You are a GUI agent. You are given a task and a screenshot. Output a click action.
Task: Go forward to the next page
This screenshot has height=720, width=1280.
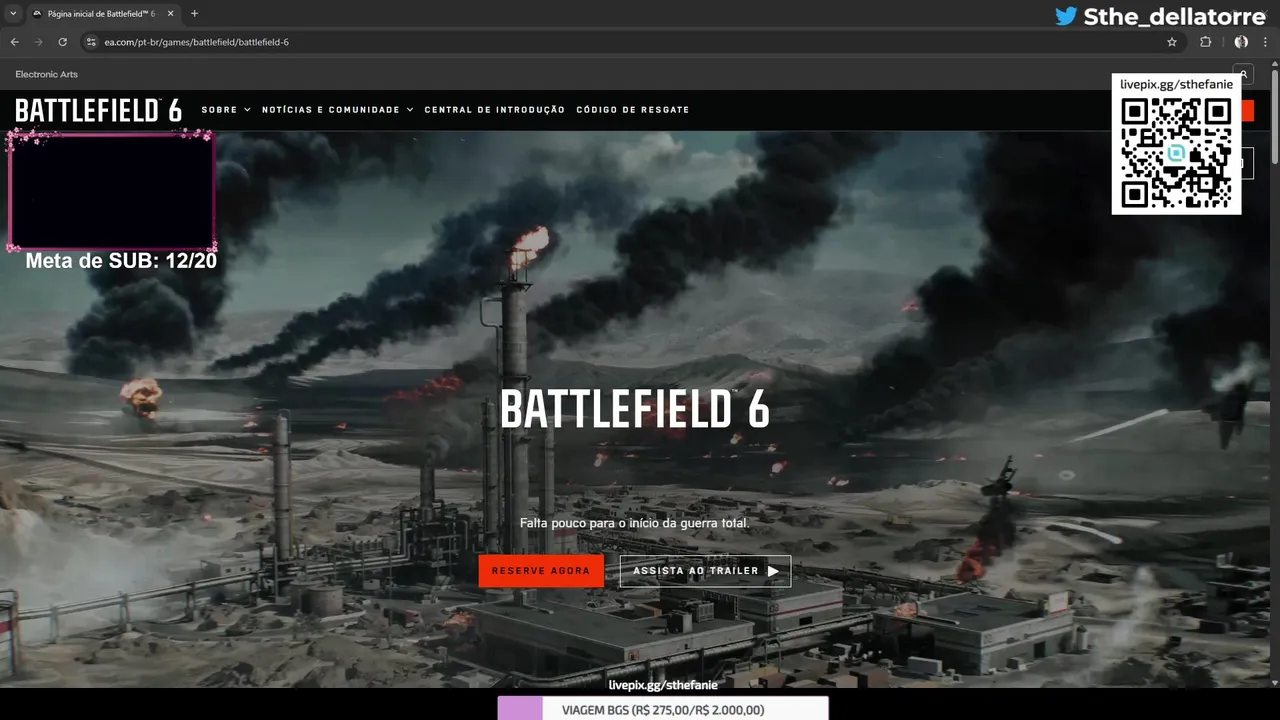[x=38, y=42]
